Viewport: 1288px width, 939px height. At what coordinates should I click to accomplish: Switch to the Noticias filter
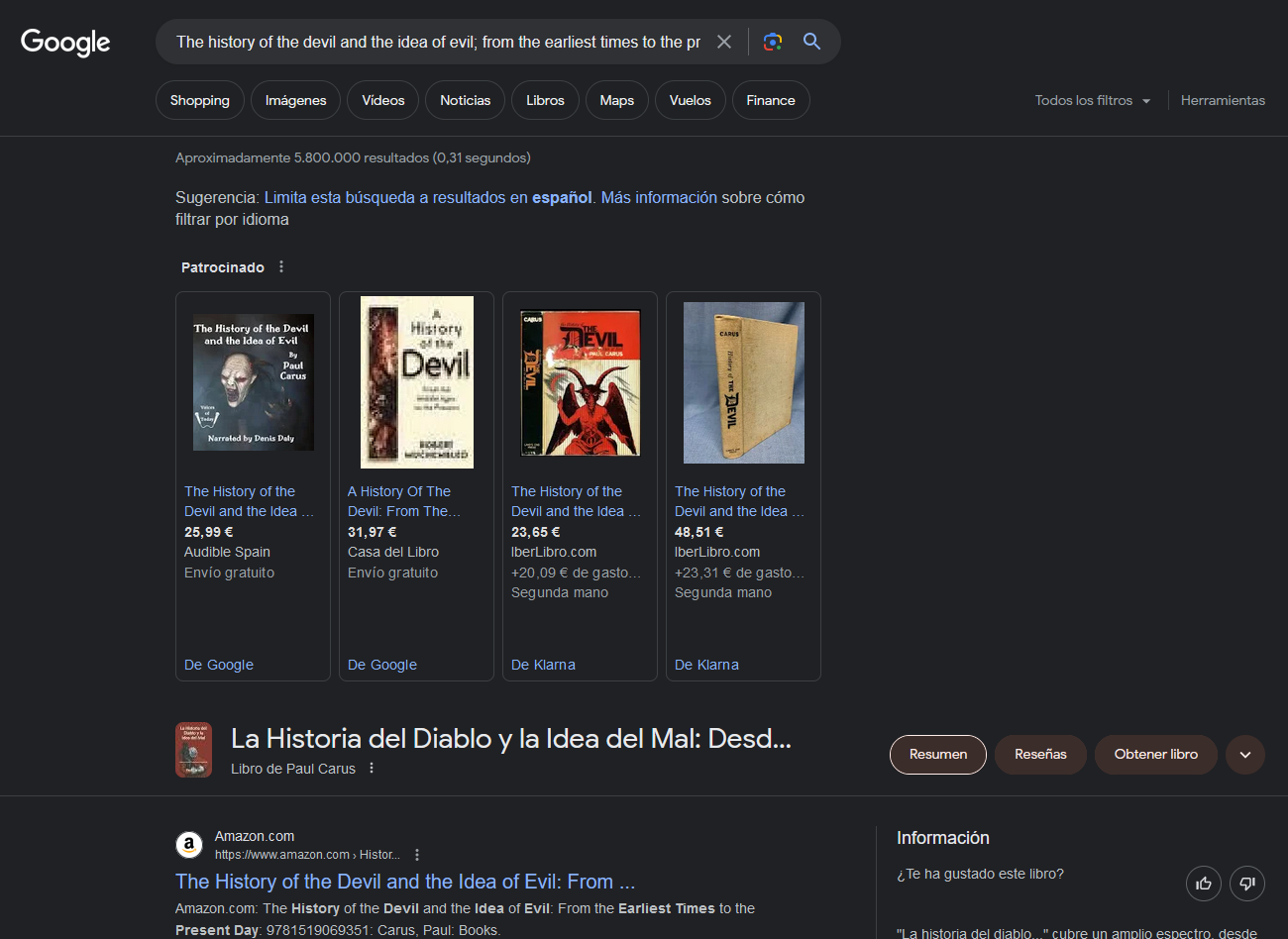tap(466, 100)
